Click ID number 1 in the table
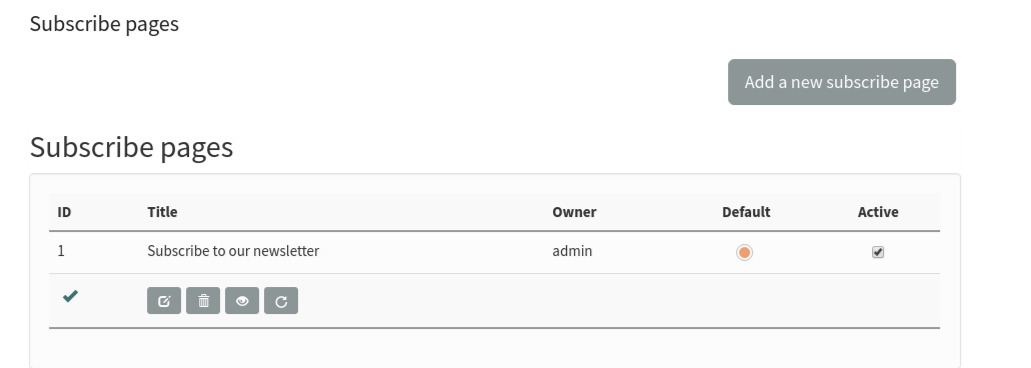Viewport: 1031px width, 368px height. coord(61,251)
